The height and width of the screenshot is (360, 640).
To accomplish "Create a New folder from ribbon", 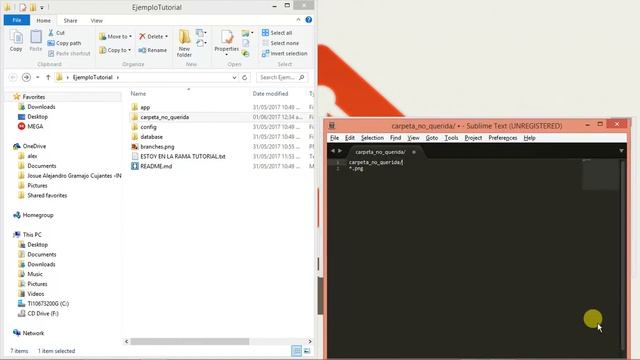I will (184, 43).
